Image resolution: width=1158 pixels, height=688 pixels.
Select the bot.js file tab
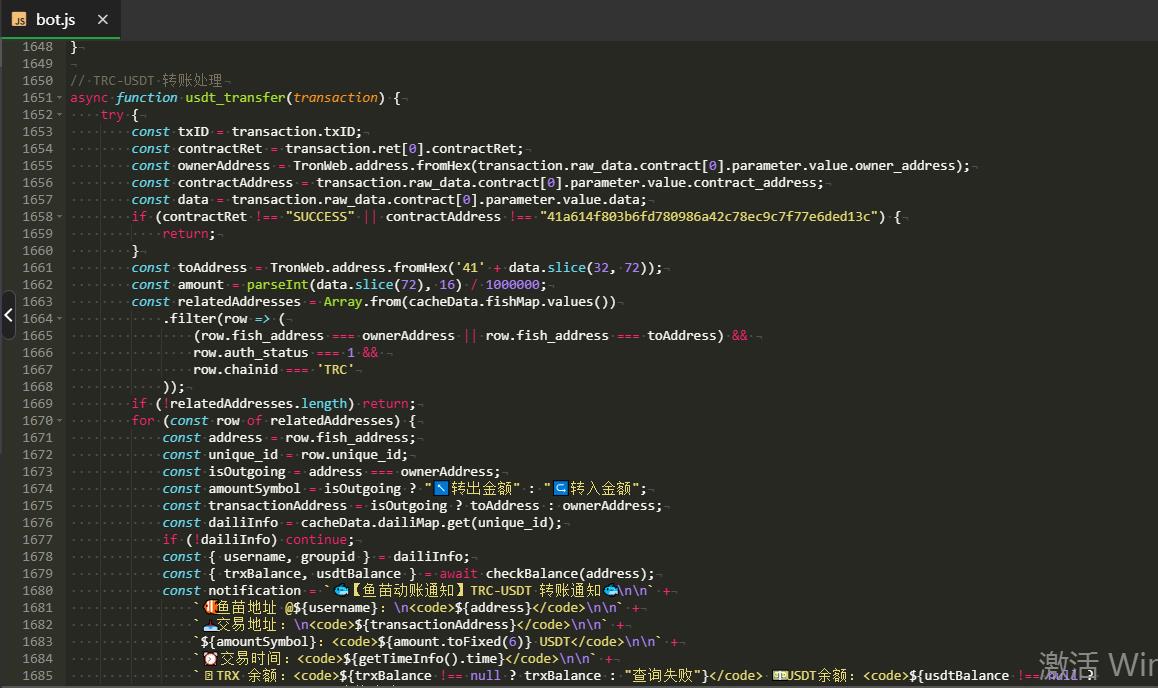(56, 19)
